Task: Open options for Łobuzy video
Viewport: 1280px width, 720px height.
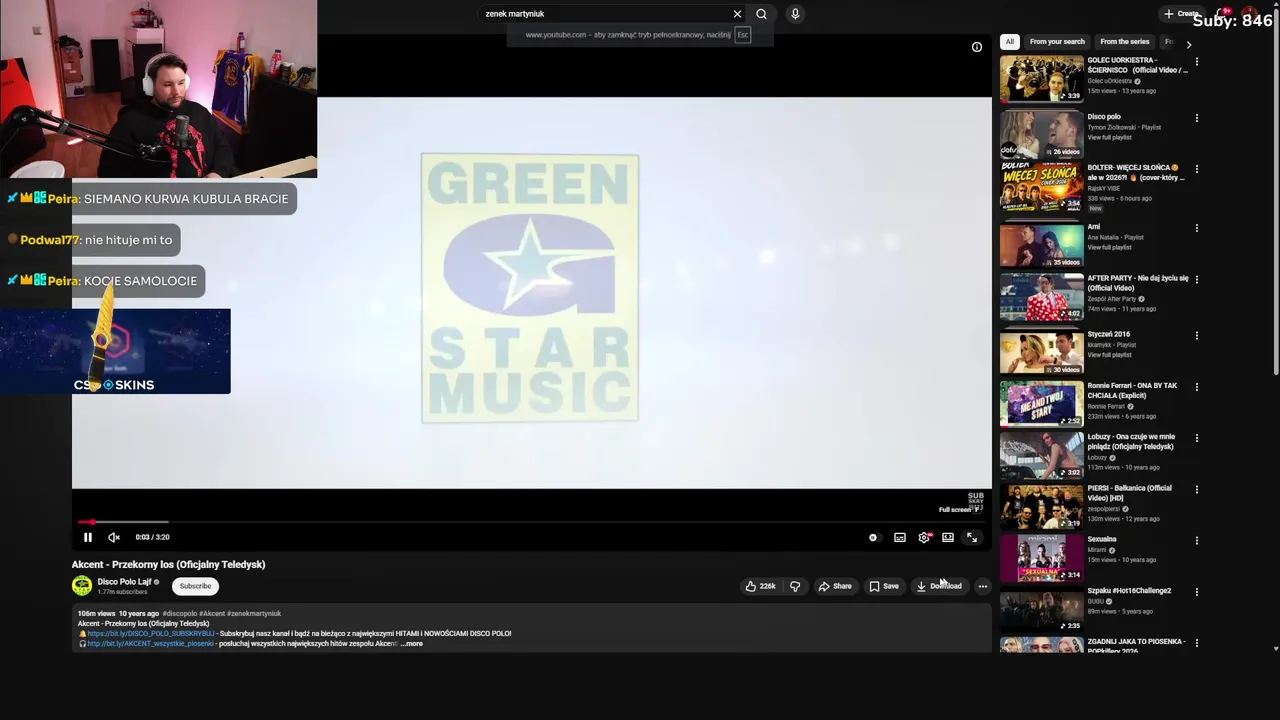Action: coord(1197,438)
